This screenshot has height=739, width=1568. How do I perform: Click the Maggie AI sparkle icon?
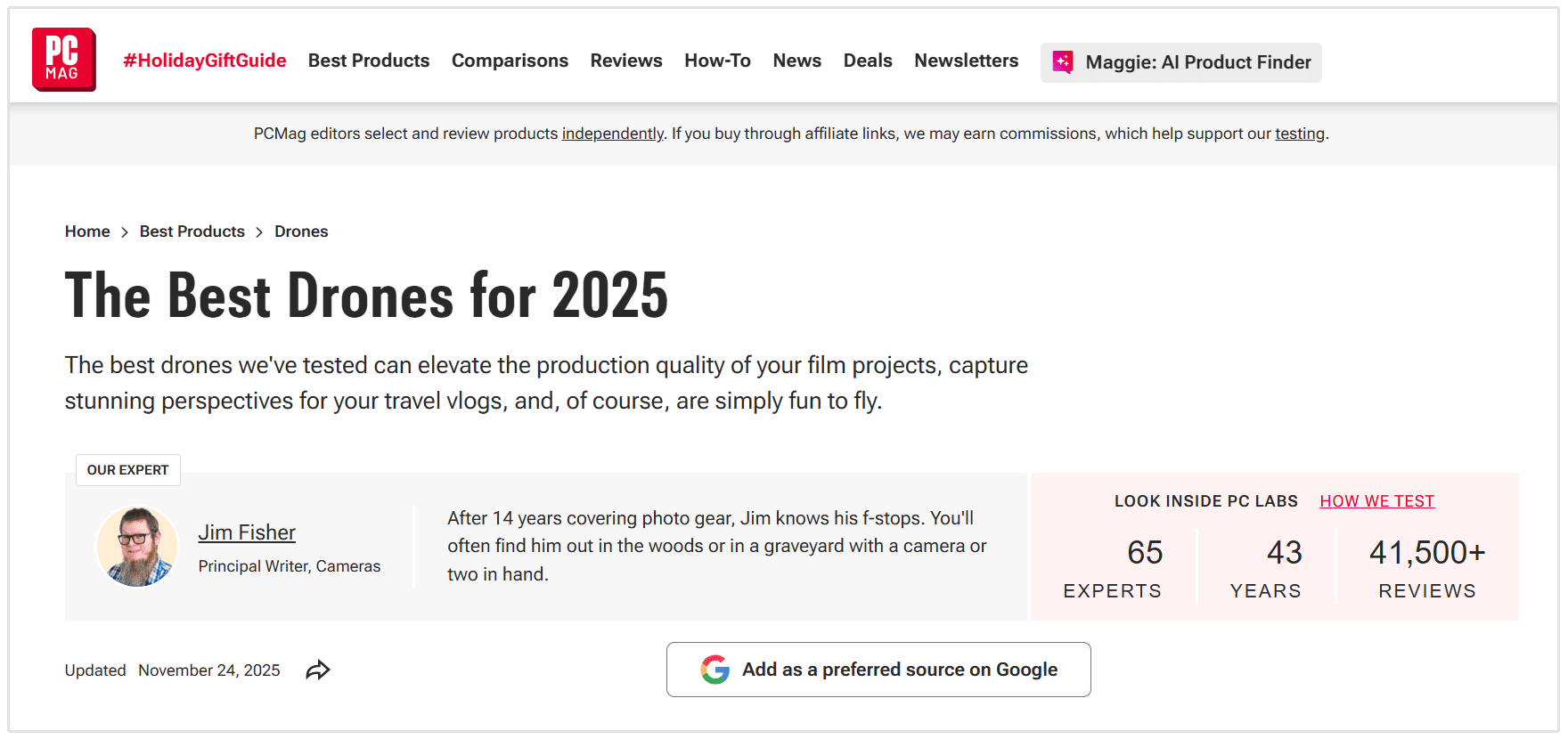coord(1063,62)
